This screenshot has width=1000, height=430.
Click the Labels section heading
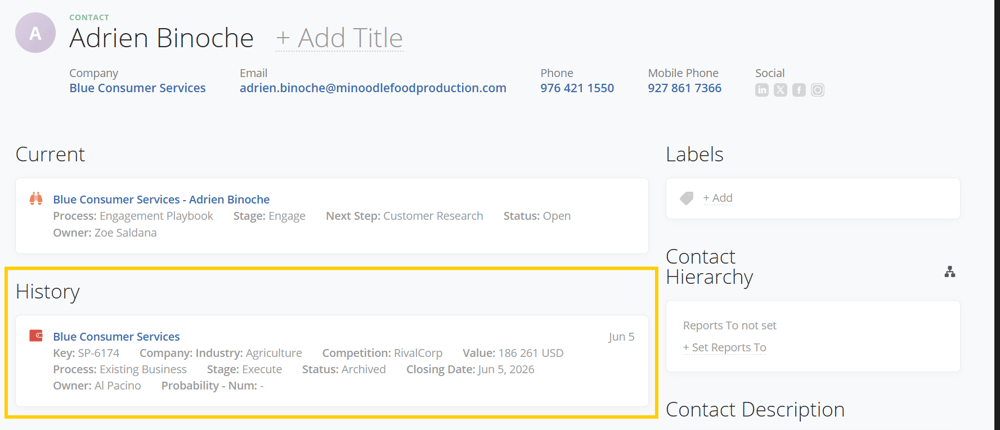tap(695, 154)
